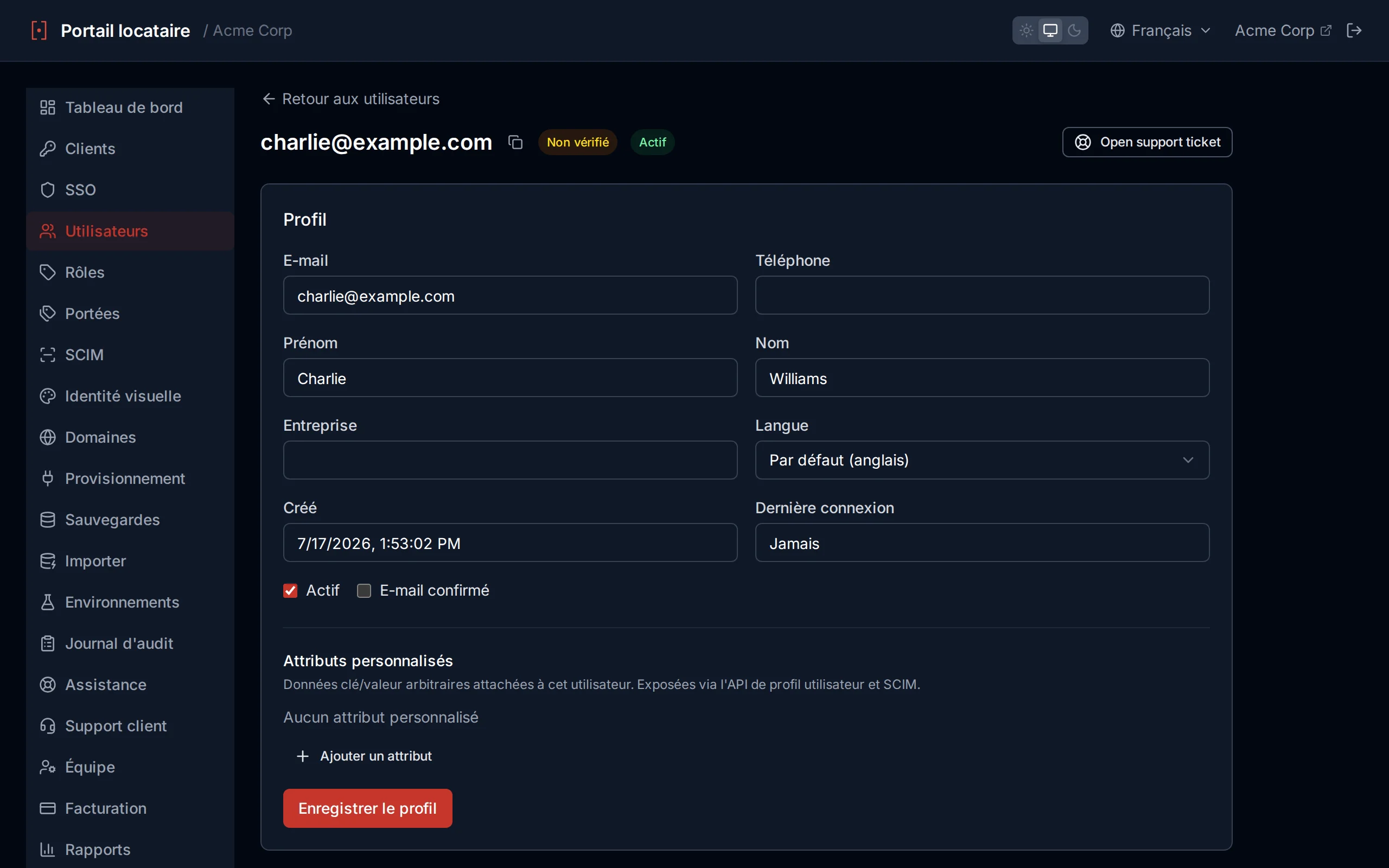Uncheck the Actif checkbox
The width and height of the screenshot is (1389, 868).
point(290,591)
